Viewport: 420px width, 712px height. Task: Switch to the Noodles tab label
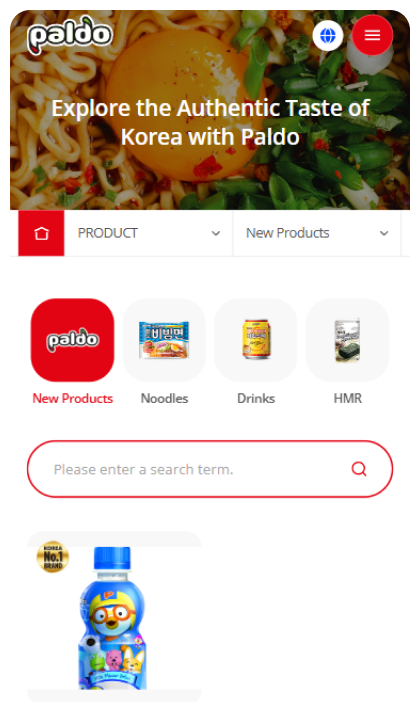[164, 398]
